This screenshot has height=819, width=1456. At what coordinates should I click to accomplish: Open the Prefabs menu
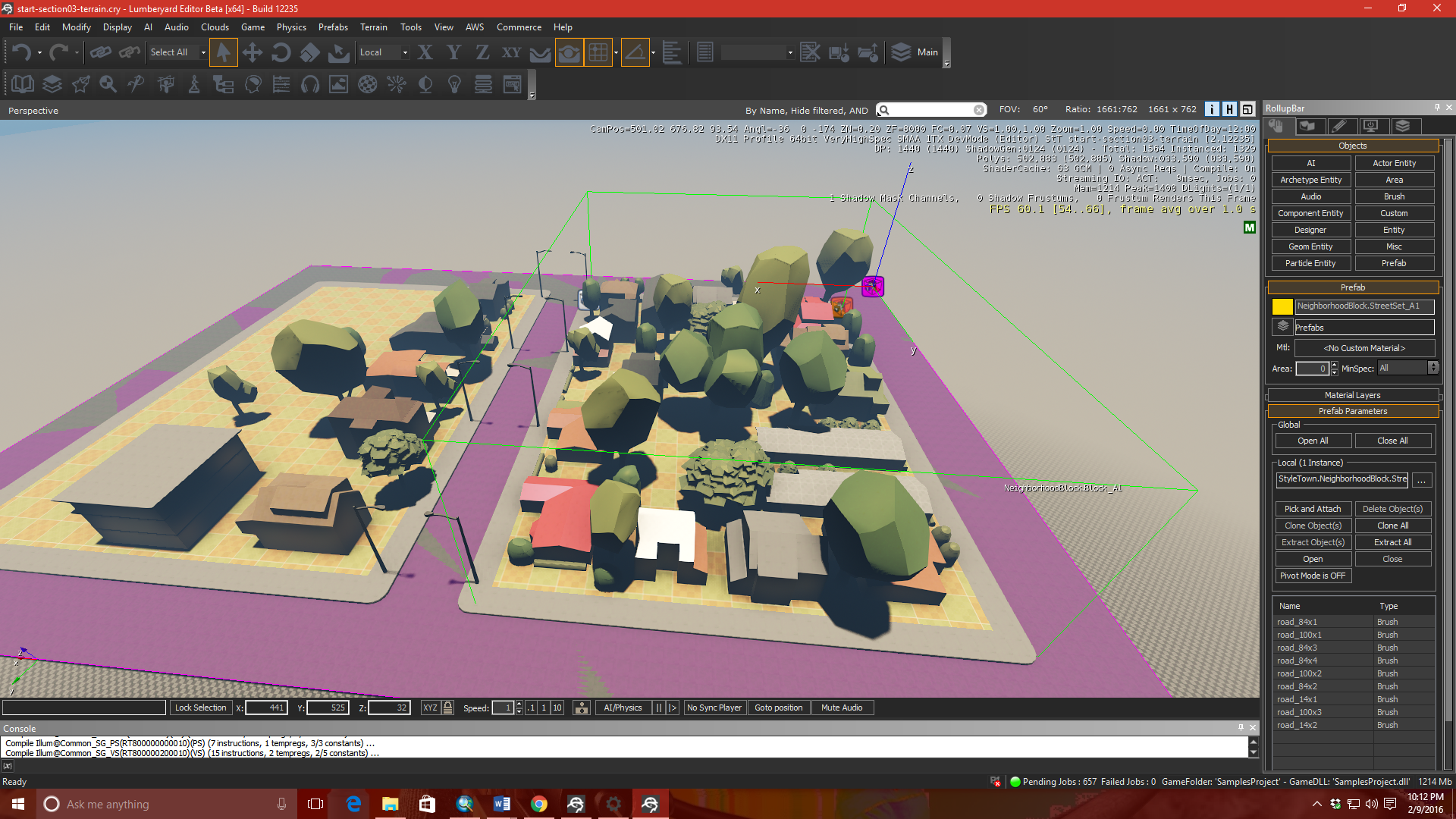click(x=333, y=27)
